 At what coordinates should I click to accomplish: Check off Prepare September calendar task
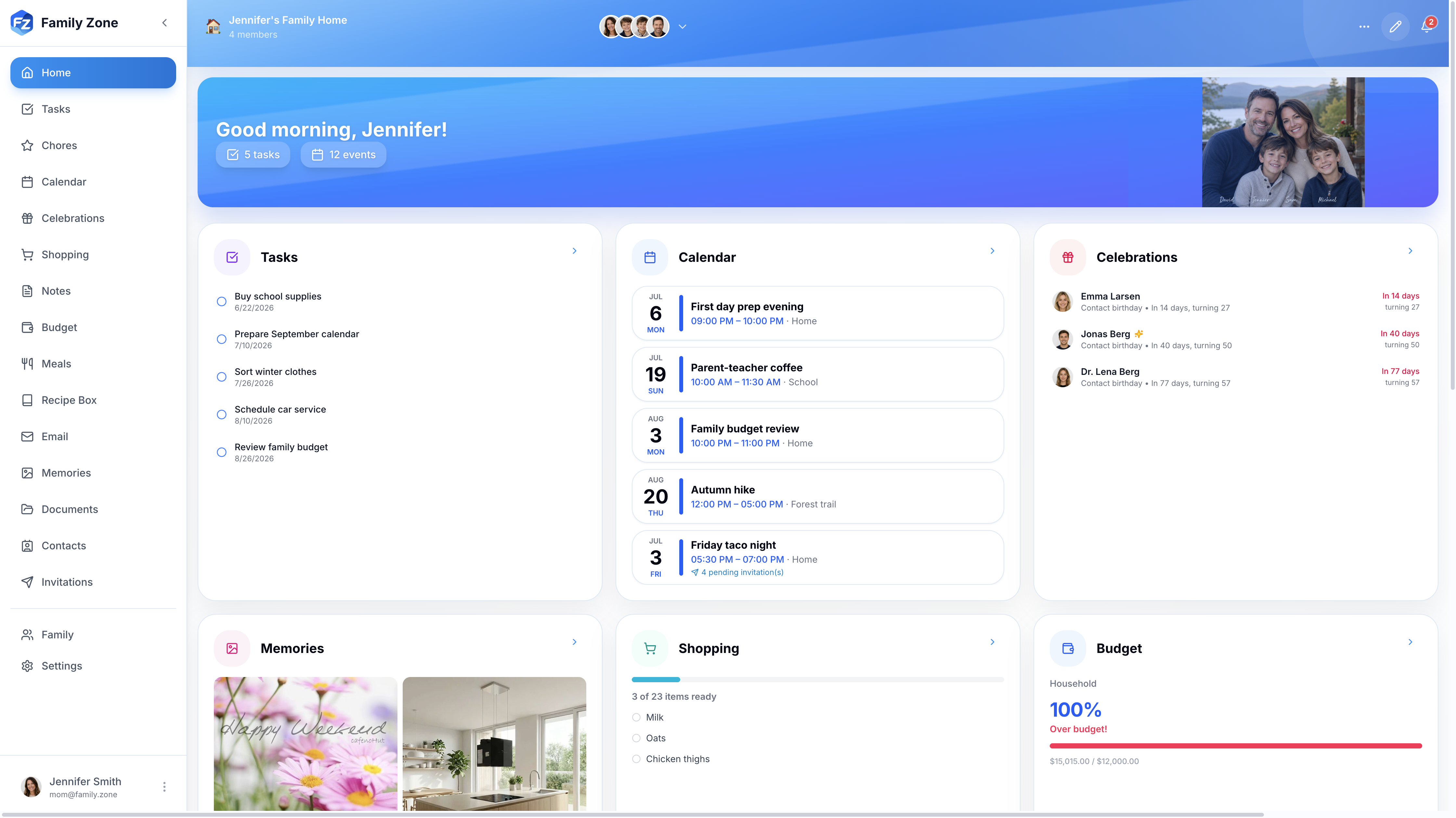(222, 339)
